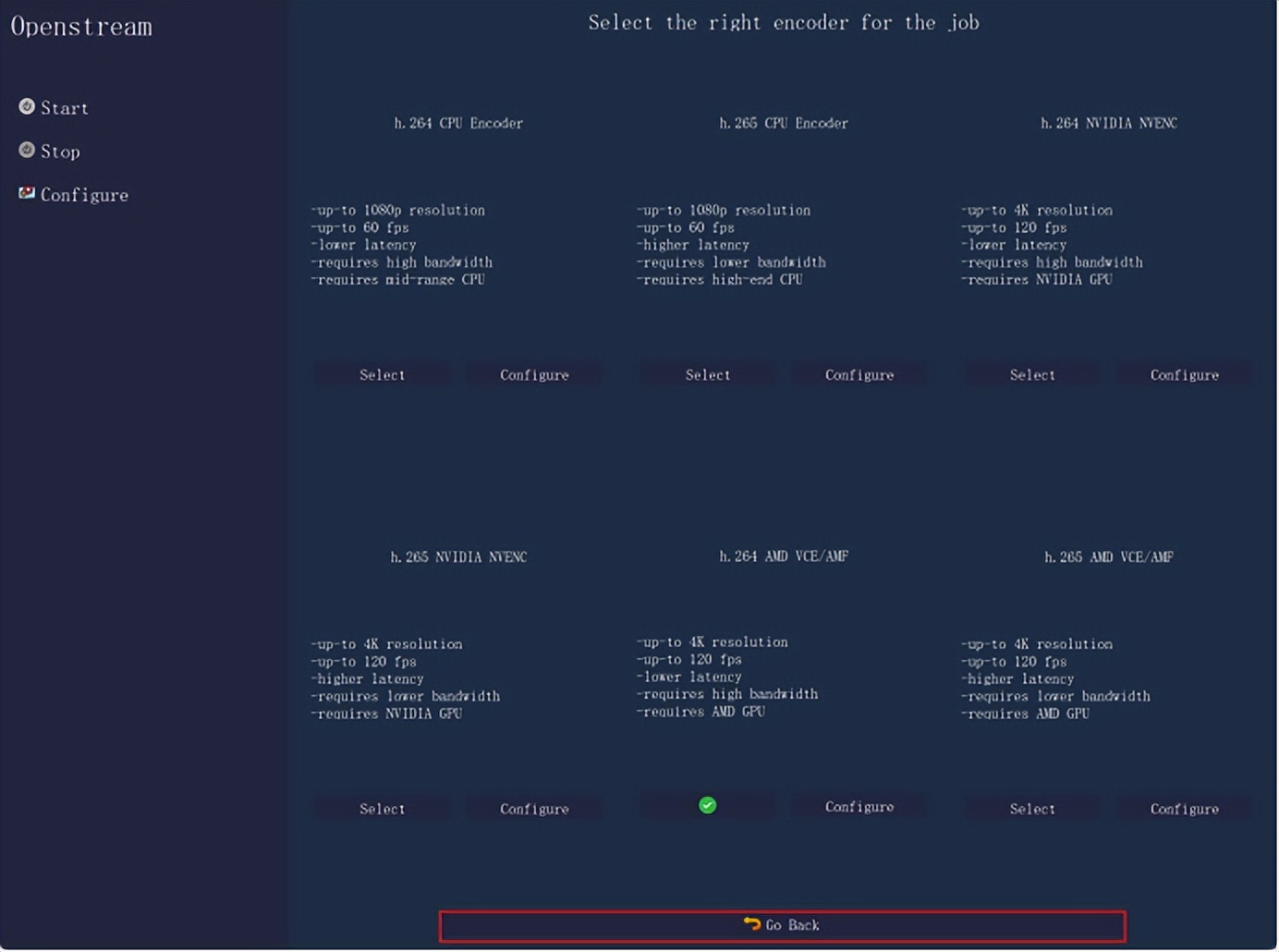Configure the h.265 AMD VCE/AMF encoder

click(1185, 809)
